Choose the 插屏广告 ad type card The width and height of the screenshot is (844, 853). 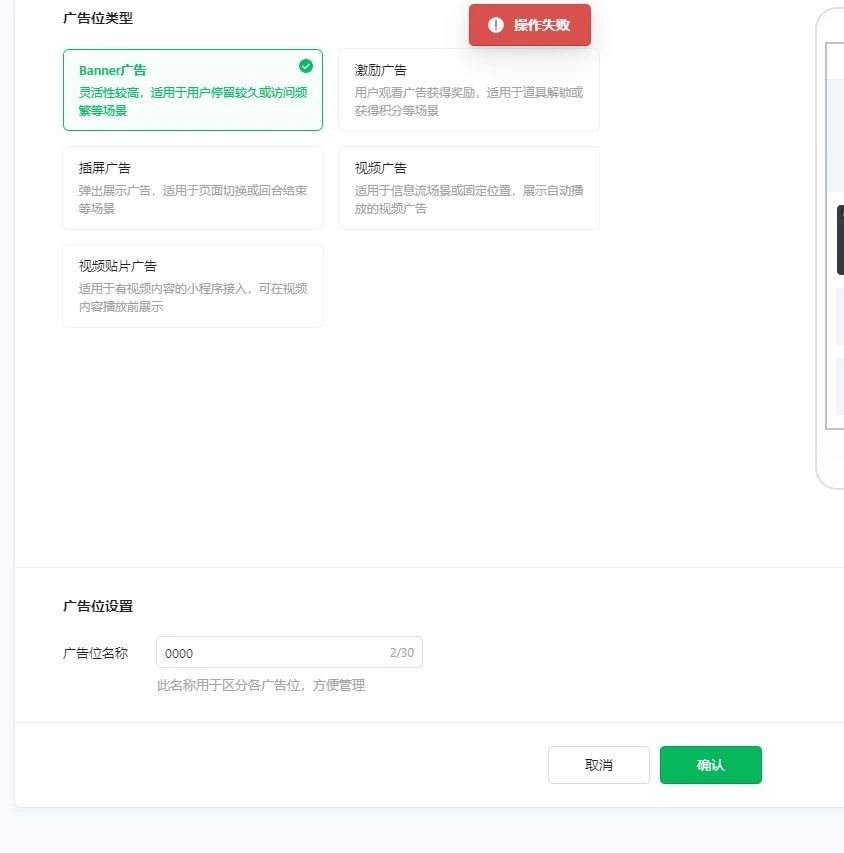[193, 188]
